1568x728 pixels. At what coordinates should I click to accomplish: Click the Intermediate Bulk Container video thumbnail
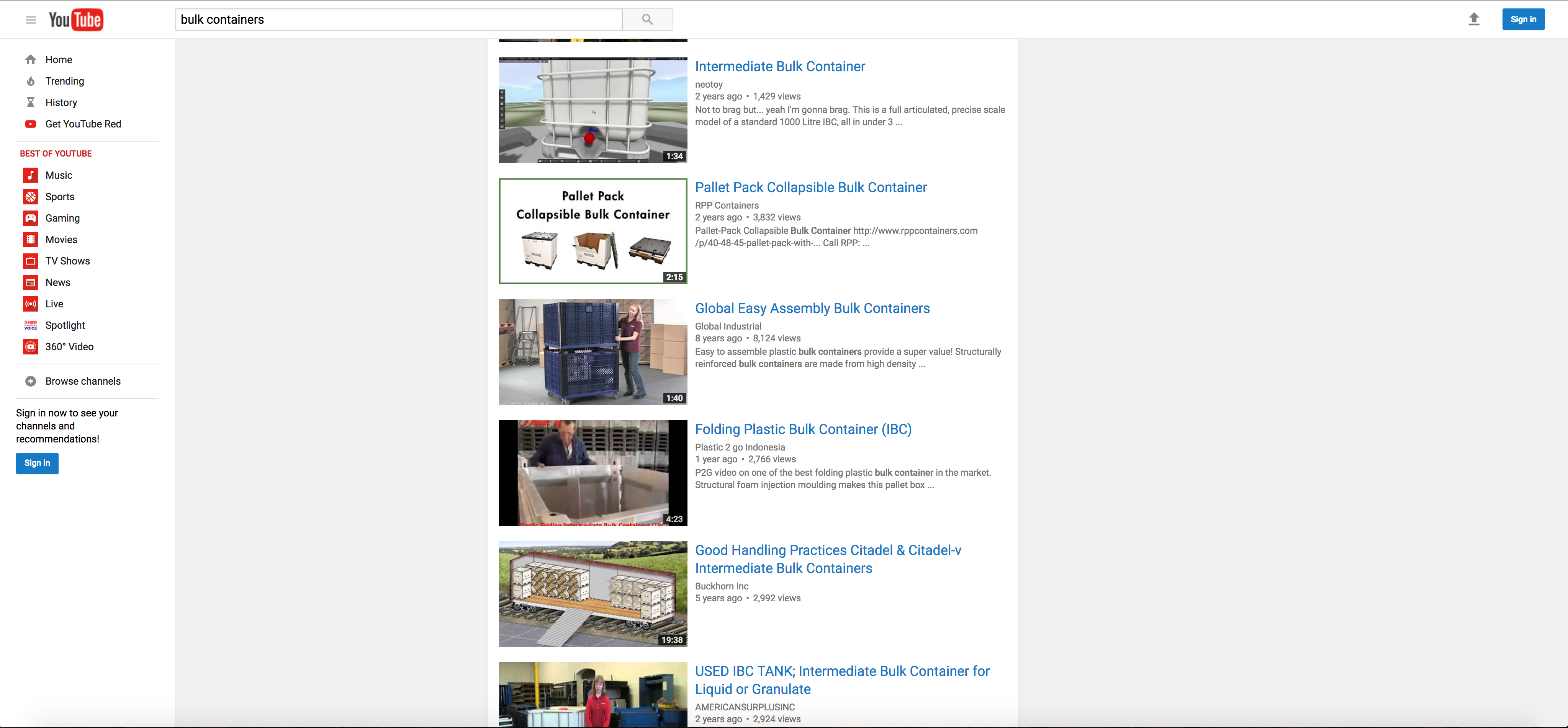coord(593,110)
